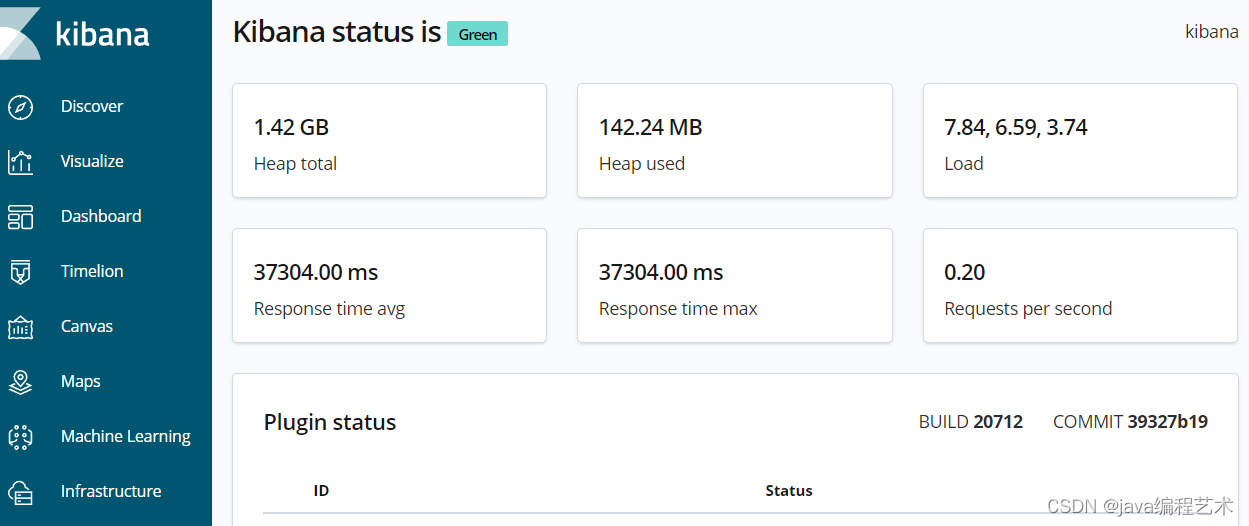Click the Green status badge
The width and height of the screenshot is (1249, 526).
tap(477, 34)
